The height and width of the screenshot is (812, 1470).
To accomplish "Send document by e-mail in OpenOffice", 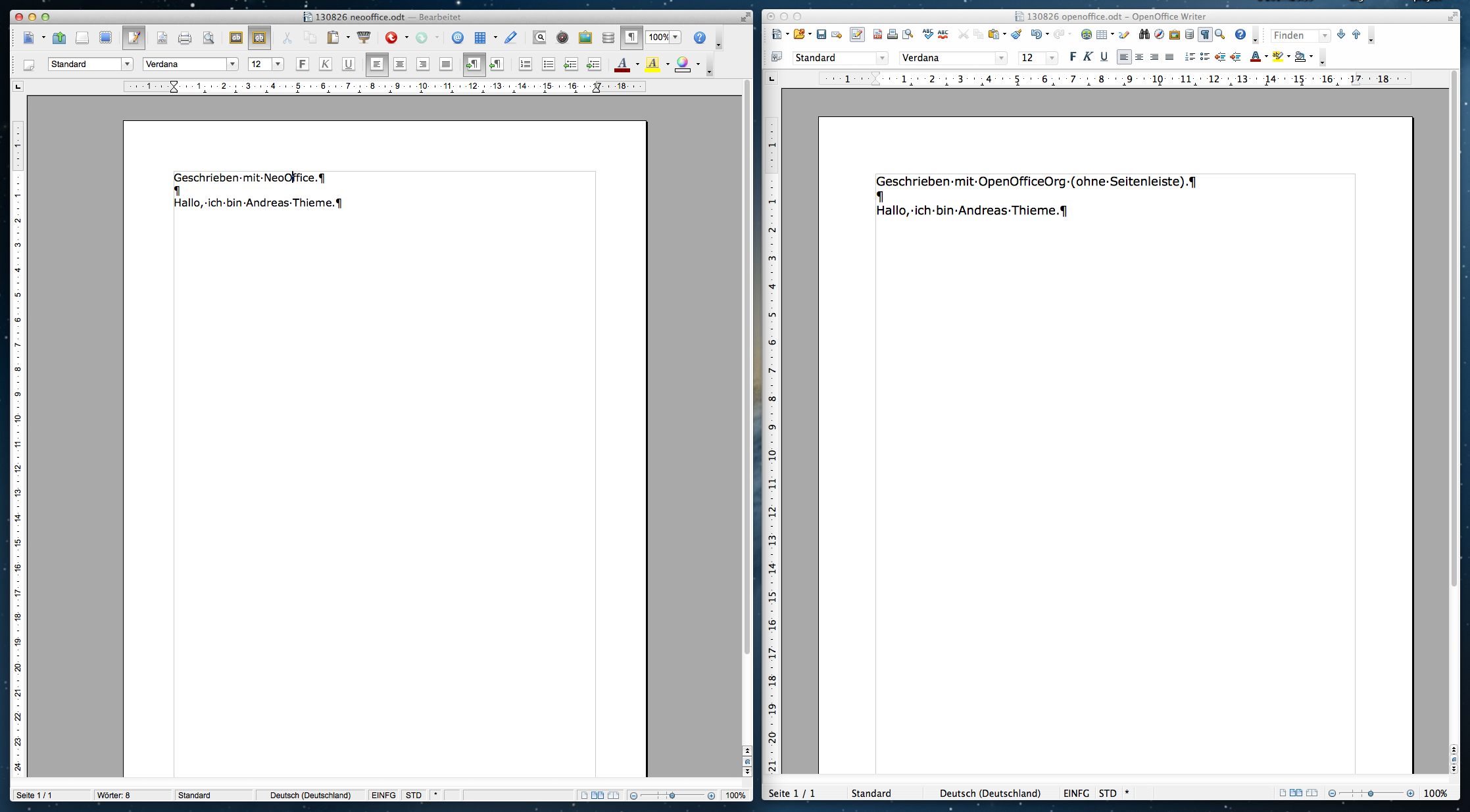I will coord(837,35).
